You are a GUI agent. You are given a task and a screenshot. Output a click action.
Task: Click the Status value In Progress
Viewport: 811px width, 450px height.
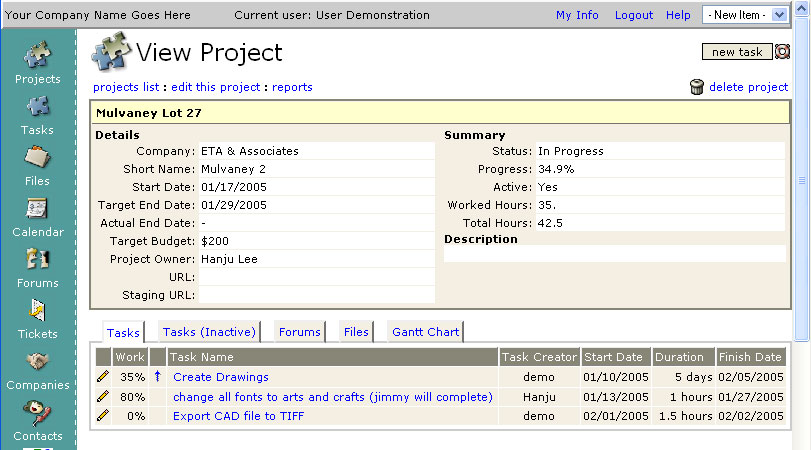(x=571, y=151)
